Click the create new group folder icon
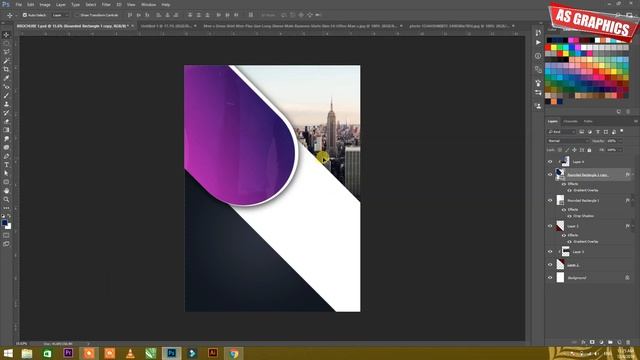The width and height of the screenshot is (640, 360). click(x=610, y=342)
